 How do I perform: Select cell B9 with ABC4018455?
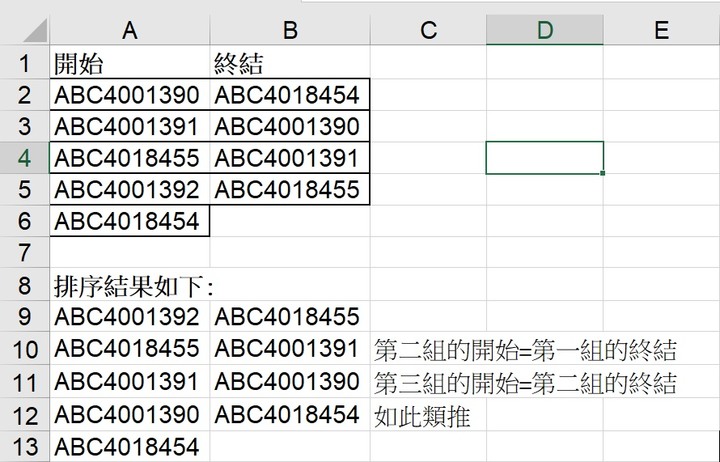coord(290,318)
